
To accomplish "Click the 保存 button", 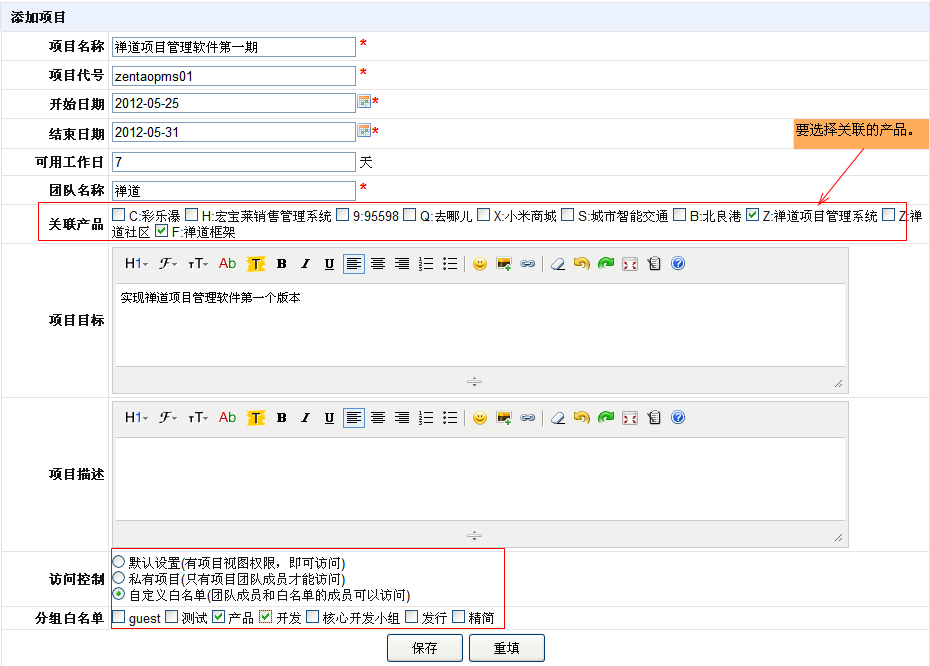I will tap(425, 648).
